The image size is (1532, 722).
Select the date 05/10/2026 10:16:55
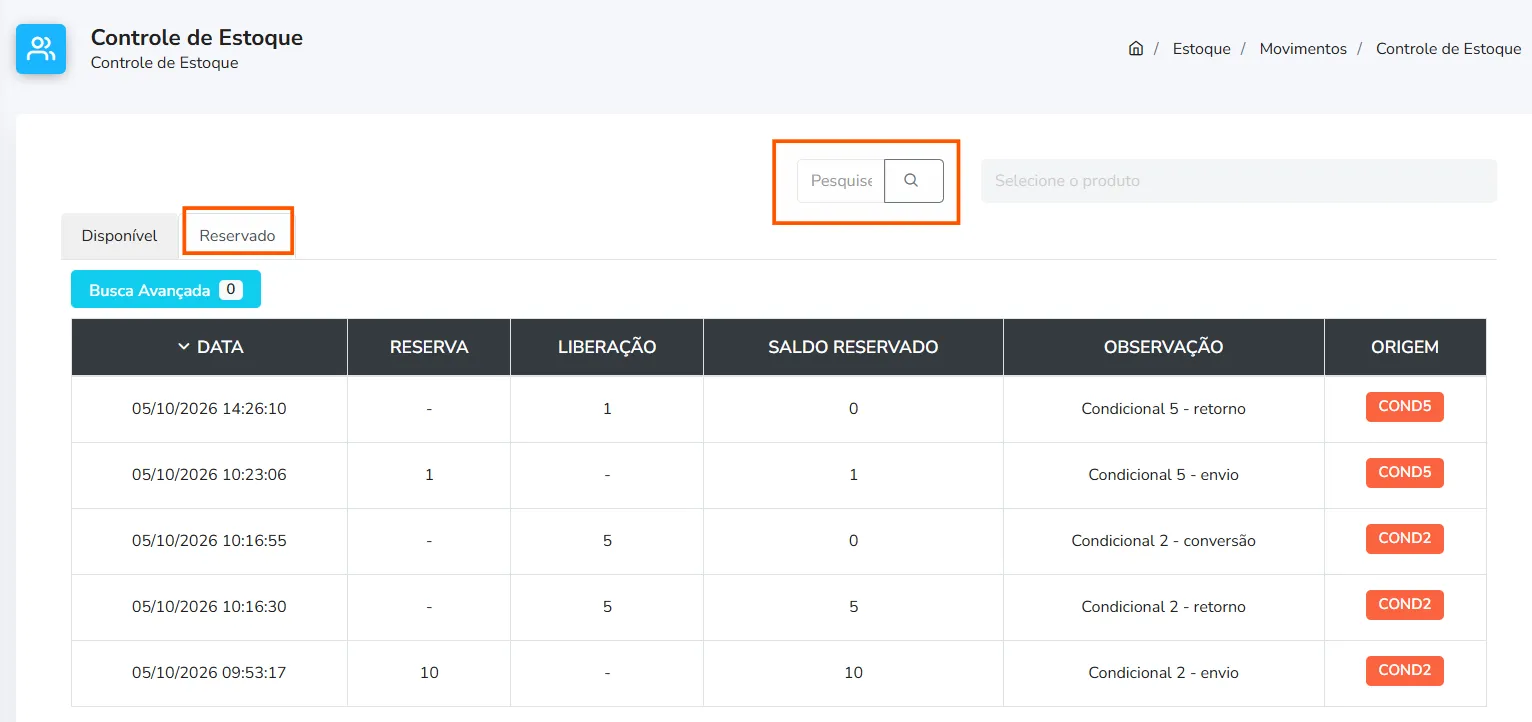point(209,540)
